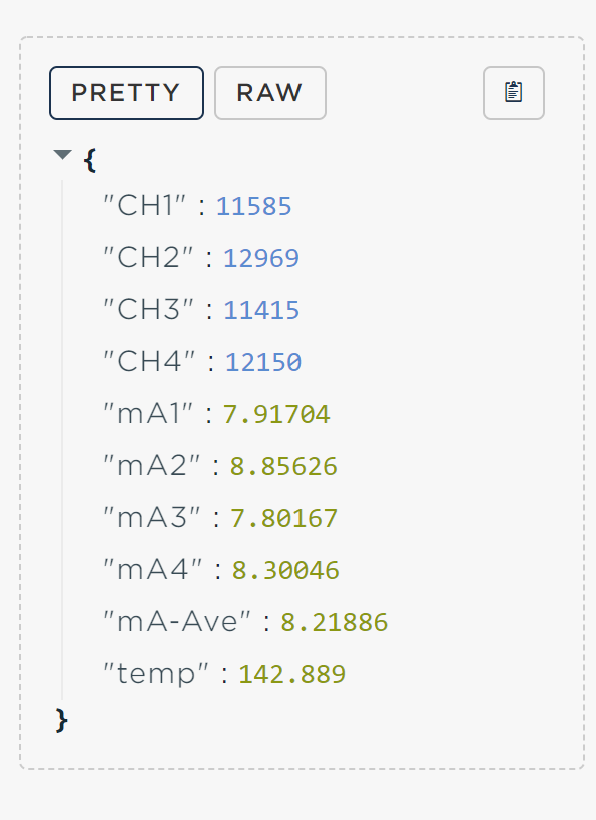The image size is (596, 820).
Task: Select CH3 value 11415
Action: click(261, 310)
